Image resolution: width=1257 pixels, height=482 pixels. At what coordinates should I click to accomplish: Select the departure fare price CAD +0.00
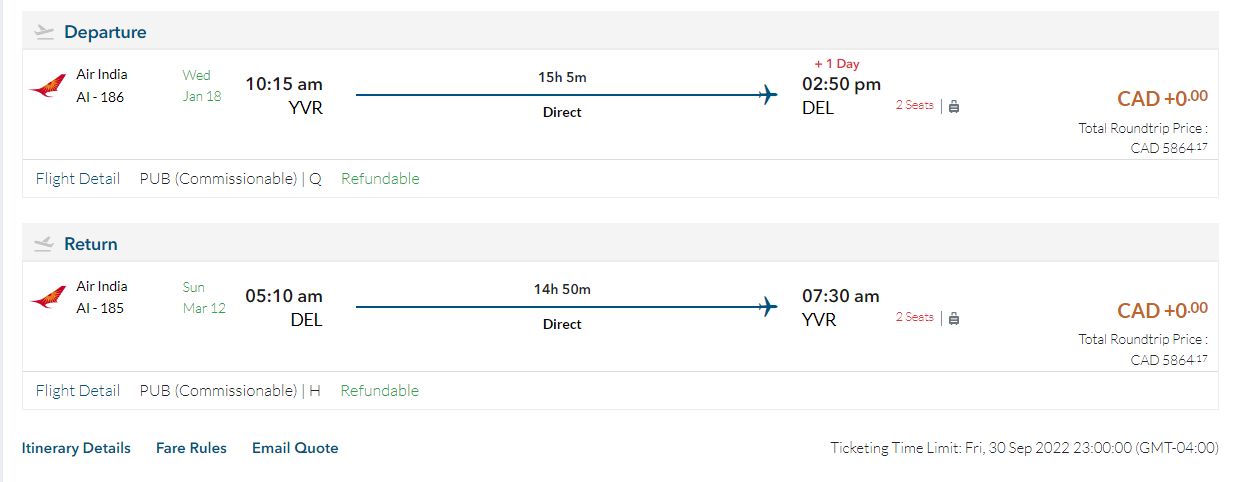click(1162, 98)
